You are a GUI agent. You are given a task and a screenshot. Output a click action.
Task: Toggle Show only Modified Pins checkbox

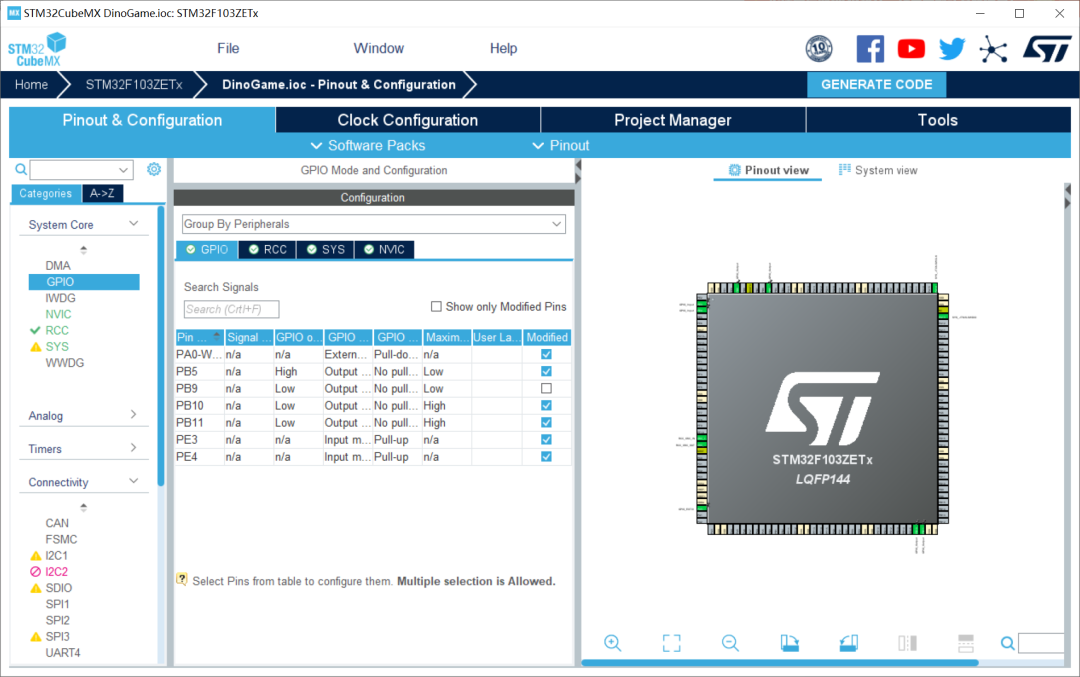436,306
